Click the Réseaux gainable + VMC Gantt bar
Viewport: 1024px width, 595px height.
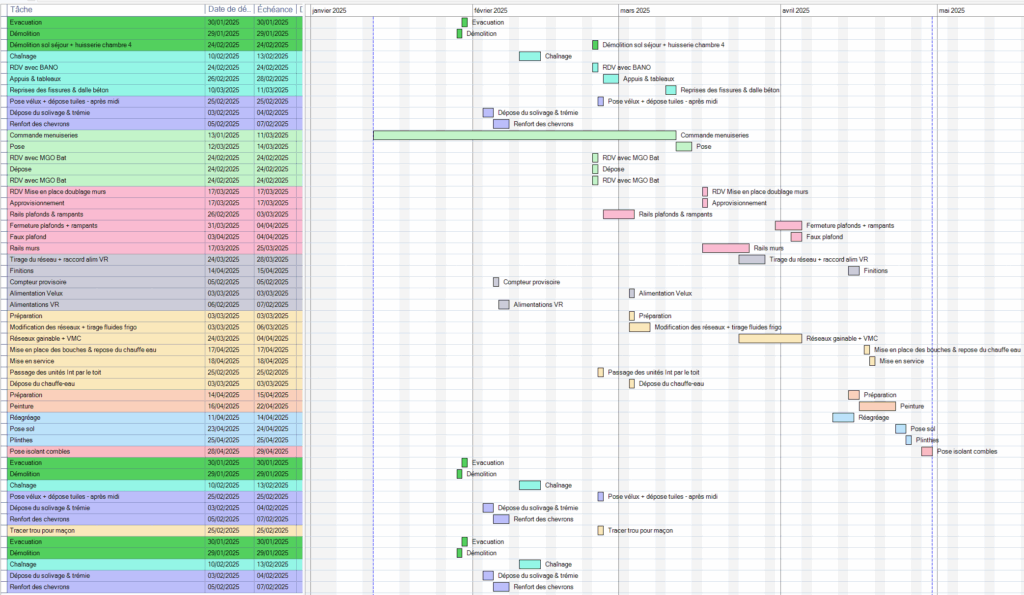pos(770,338)
